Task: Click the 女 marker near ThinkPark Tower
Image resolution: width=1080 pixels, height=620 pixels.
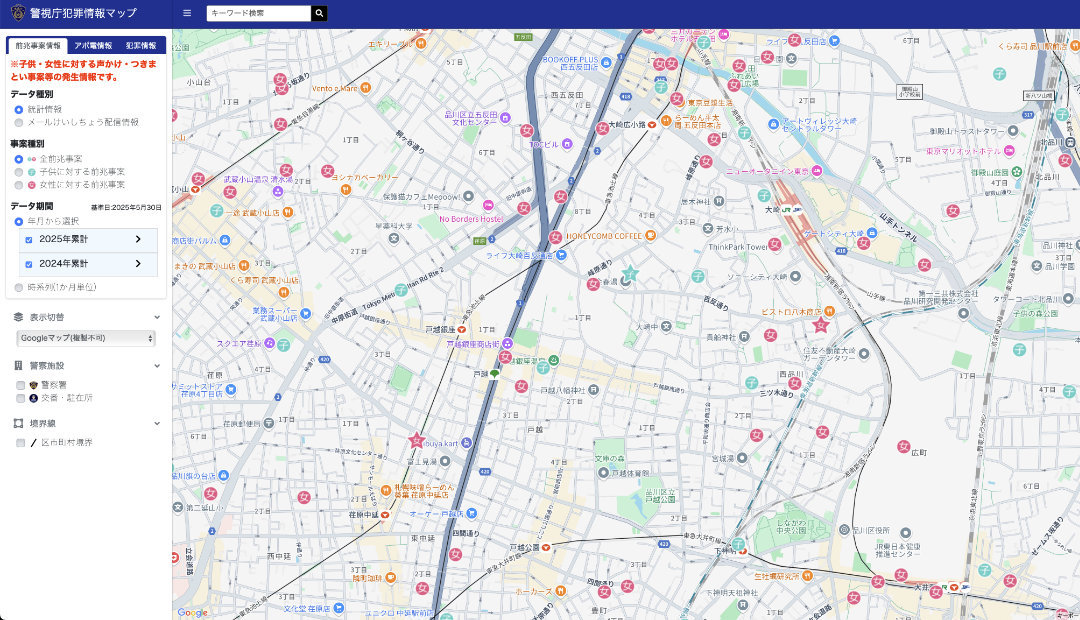Action: pos(775,244)
